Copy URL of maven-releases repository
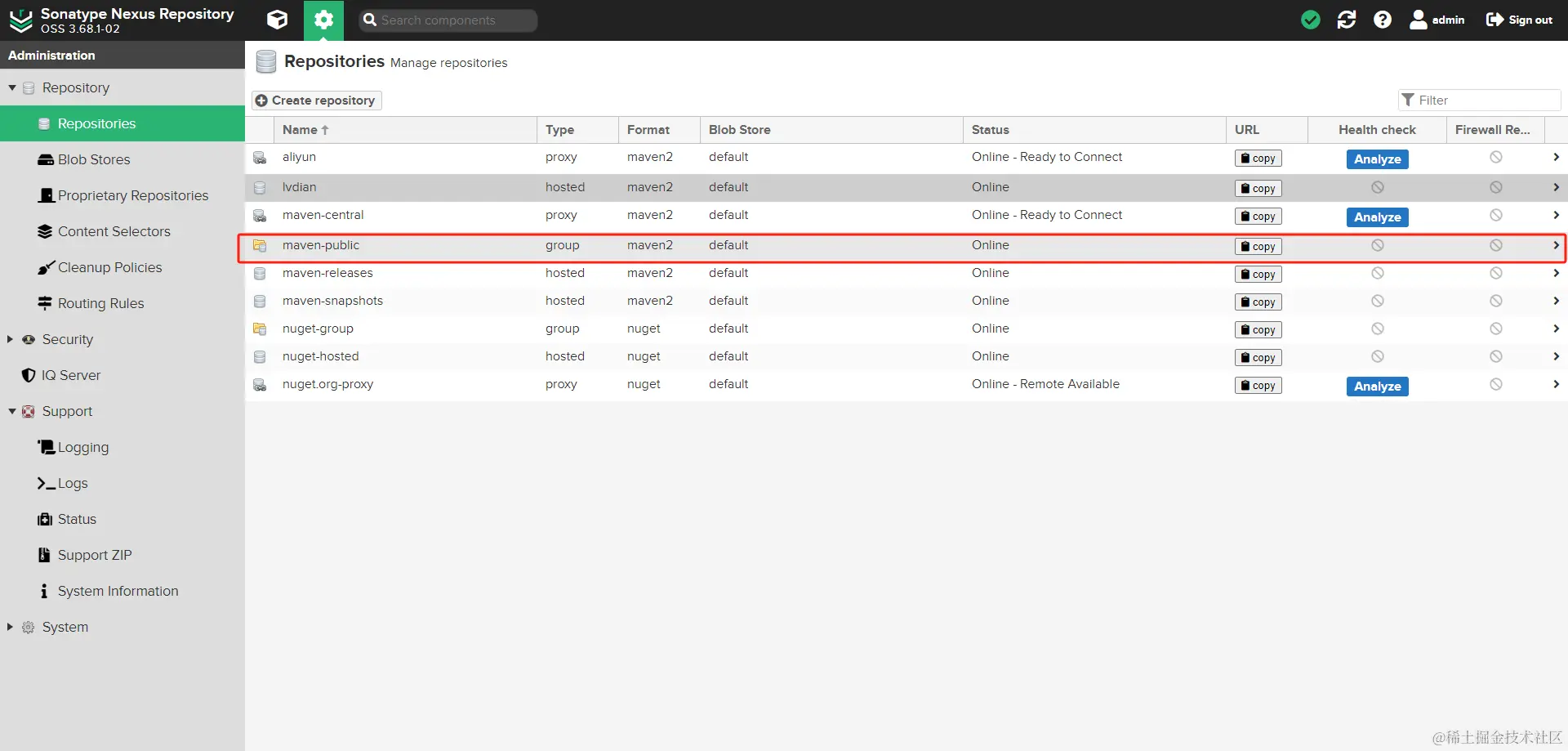This screenshot has width=1568, height=751. click(1258, 275)
